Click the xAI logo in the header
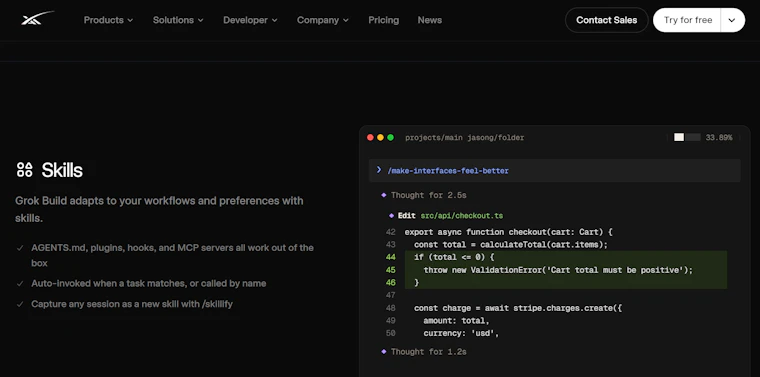Viewport: 760px width, 377px height. coord(37,19)
